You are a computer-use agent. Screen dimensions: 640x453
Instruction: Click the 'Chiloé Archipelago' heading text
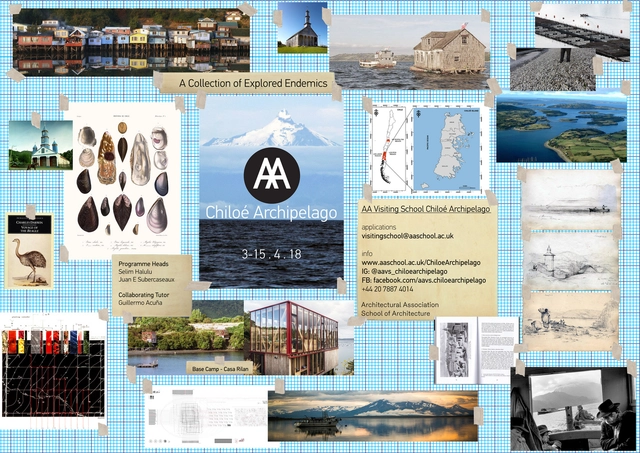271,213
